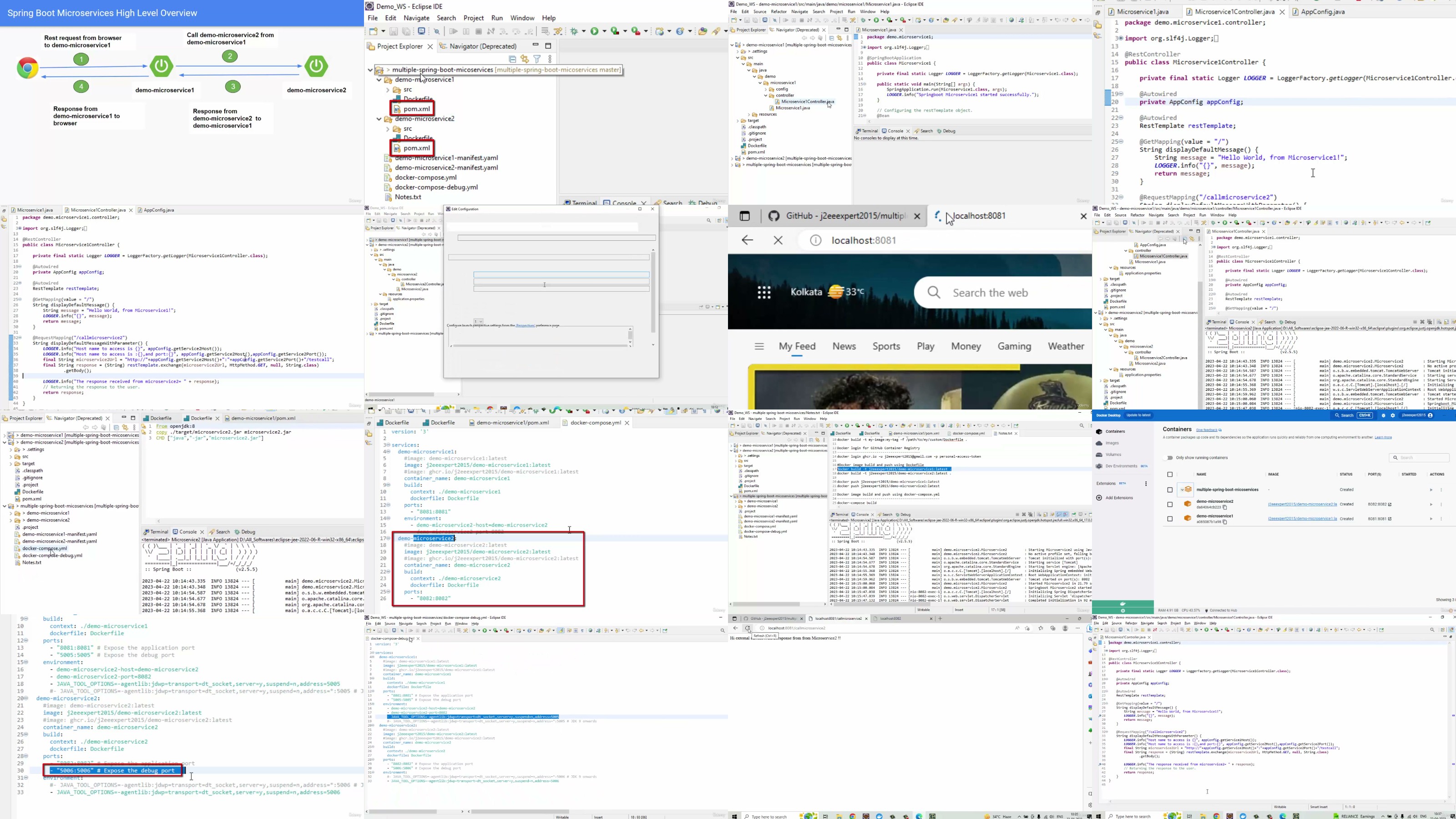Click the Resume icon in the large Eclipse toolbar
This screenshot has width=1456, height=819.
453,32
